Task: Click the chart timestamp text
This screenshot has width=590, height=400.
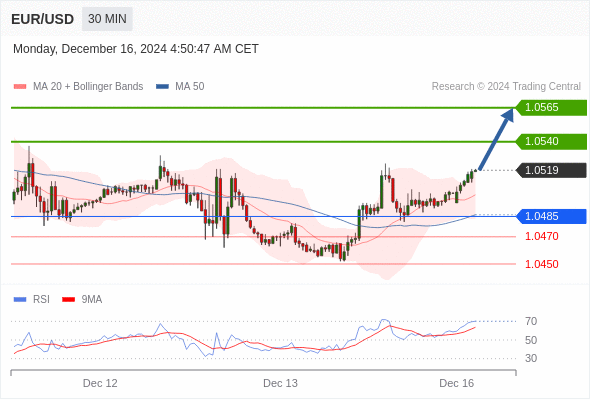Action: pos(136,49)
